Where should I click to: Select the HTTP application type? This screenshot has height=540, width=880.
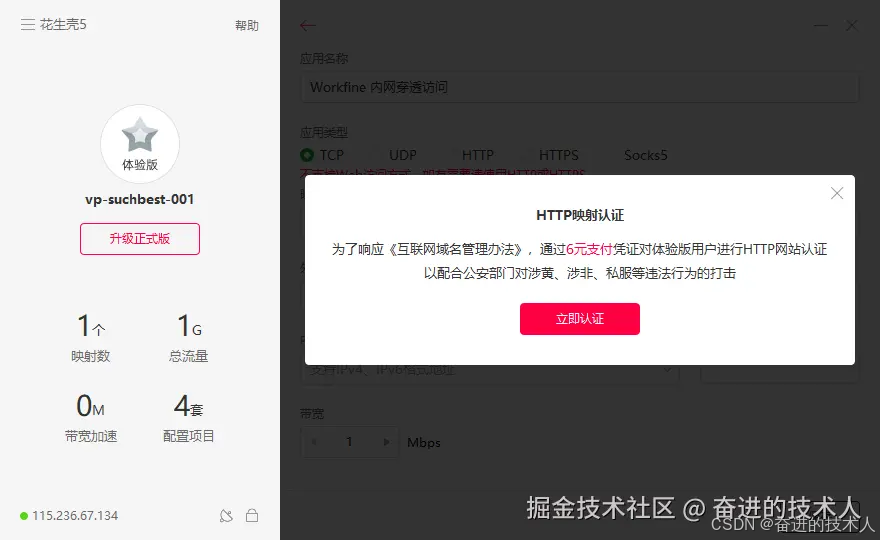478,155
